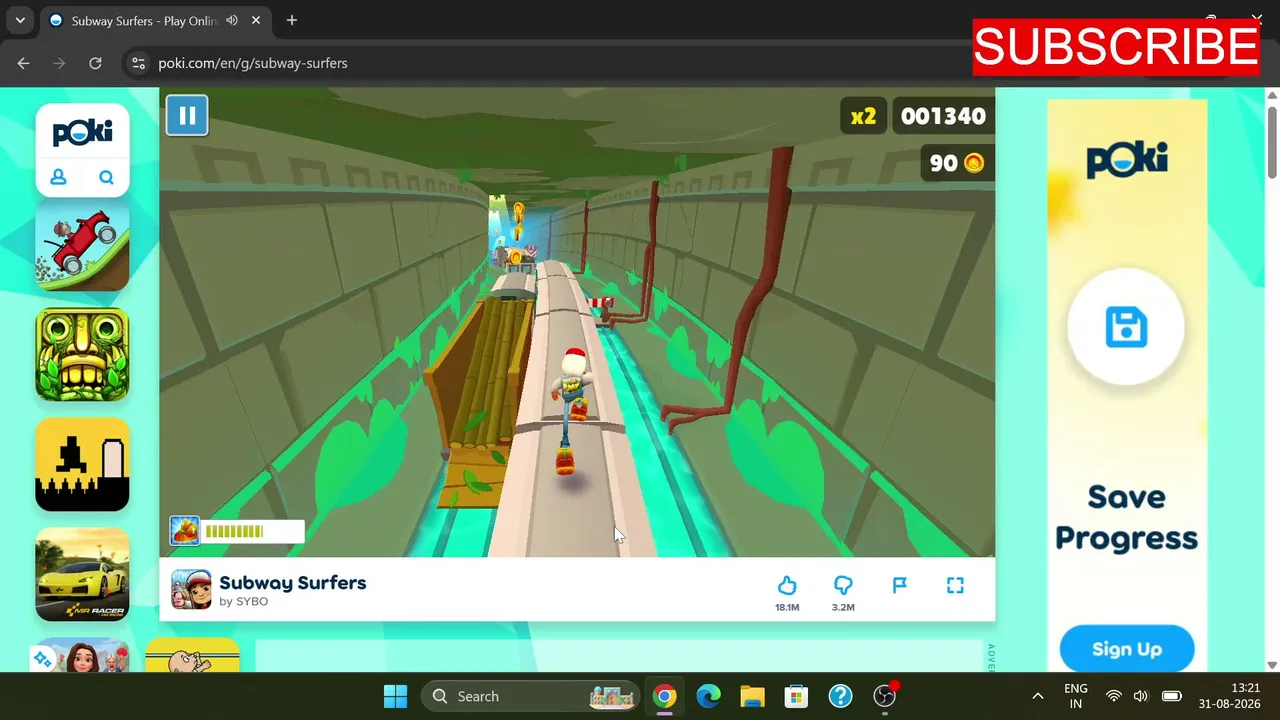This screenshot has height=720, width=1280.
Task: Open the Poki profile user icon
Action: 58,178
